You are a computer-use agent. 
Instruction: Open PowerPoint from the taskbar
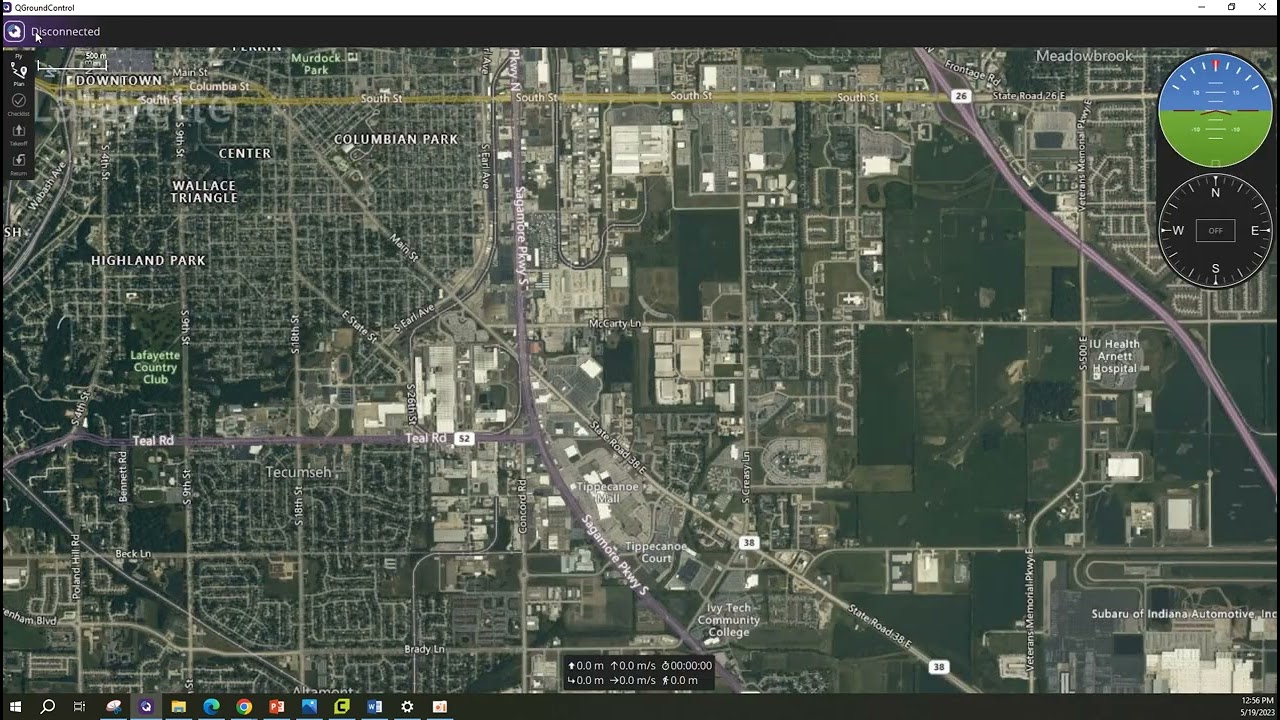(x=276, y=707)
